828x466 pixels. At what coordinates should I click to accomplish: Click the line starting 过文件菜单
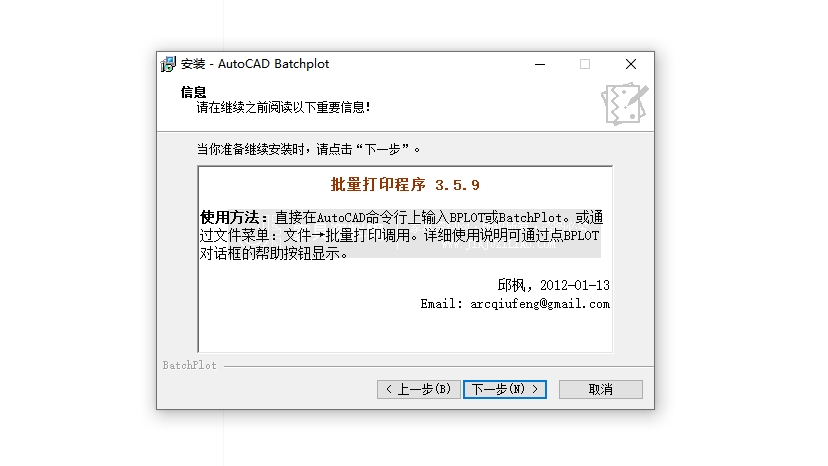(399, 236)
